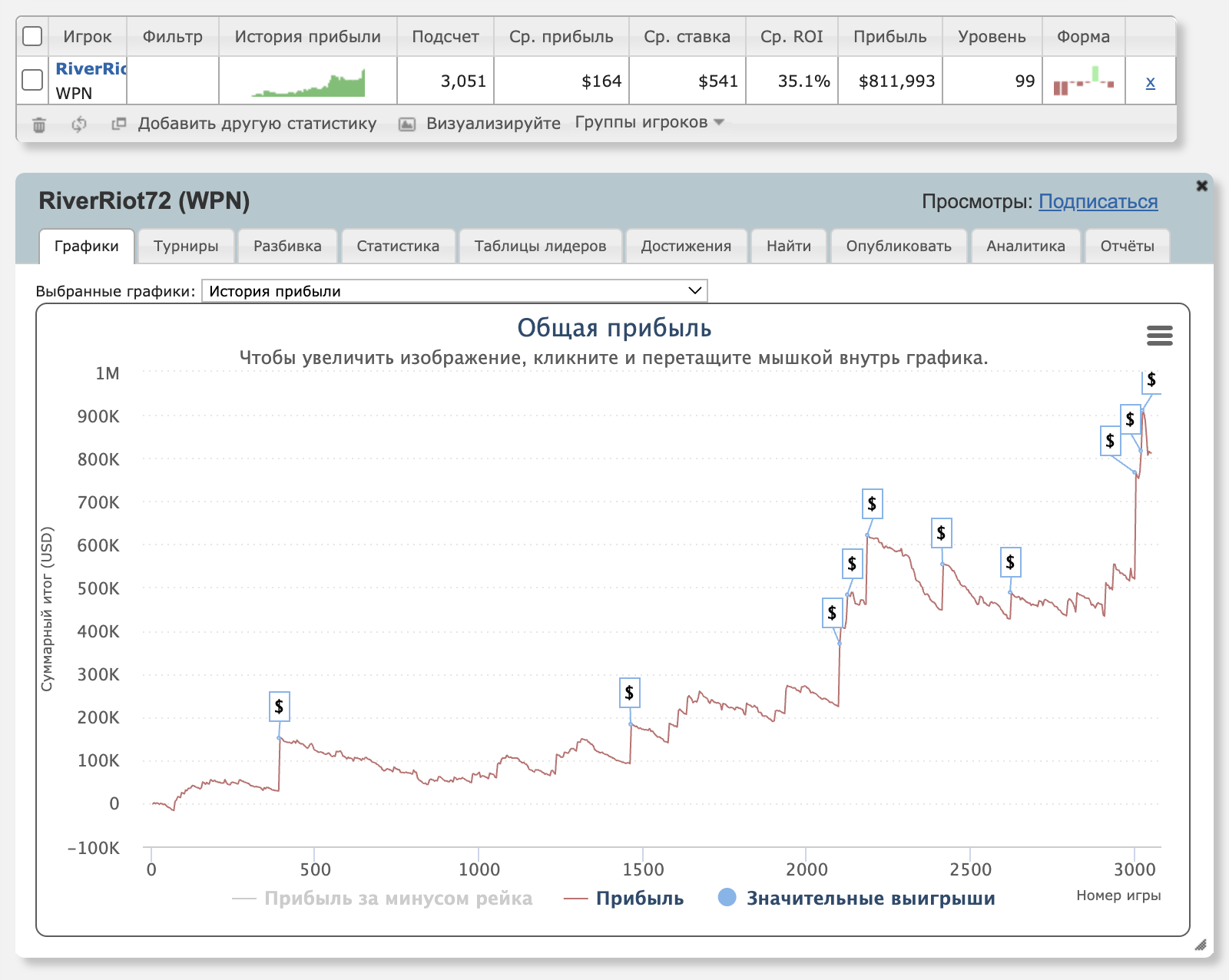Open the Статистика tab

(x=398, y=247)
